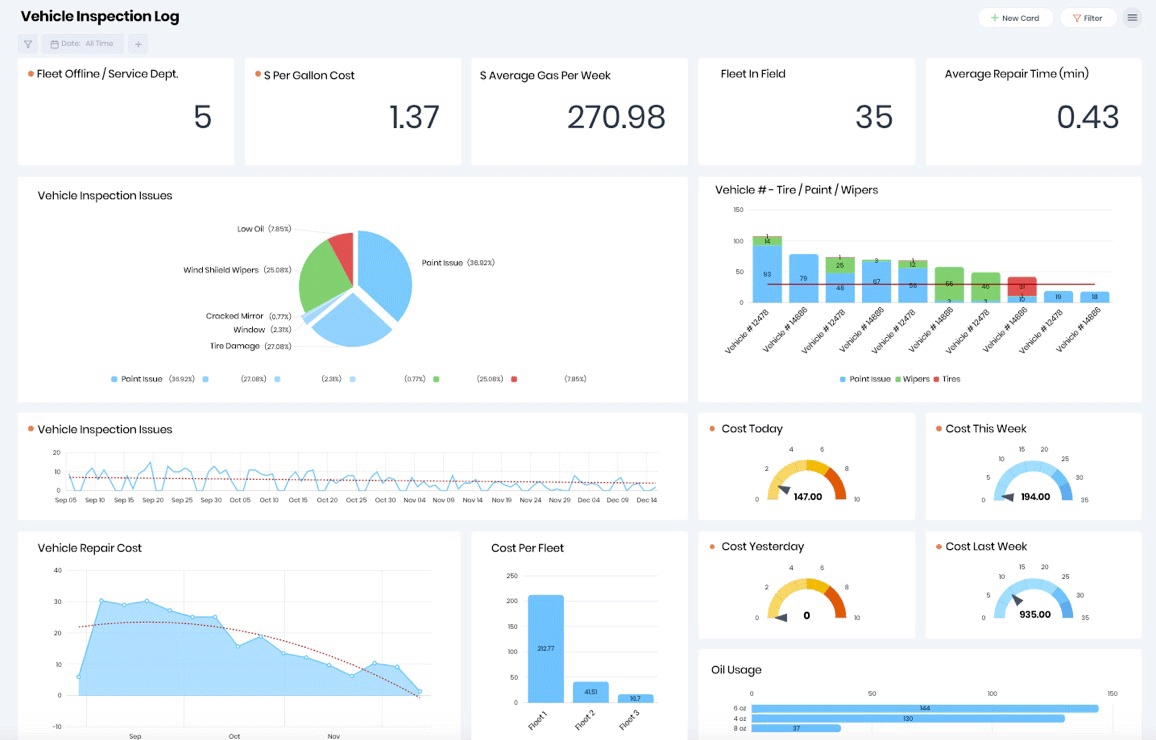Click the orange dot icon beside Cost Today
This screenshot has height=740, width=1156.
pyautogui.click(x=713, y=428)
